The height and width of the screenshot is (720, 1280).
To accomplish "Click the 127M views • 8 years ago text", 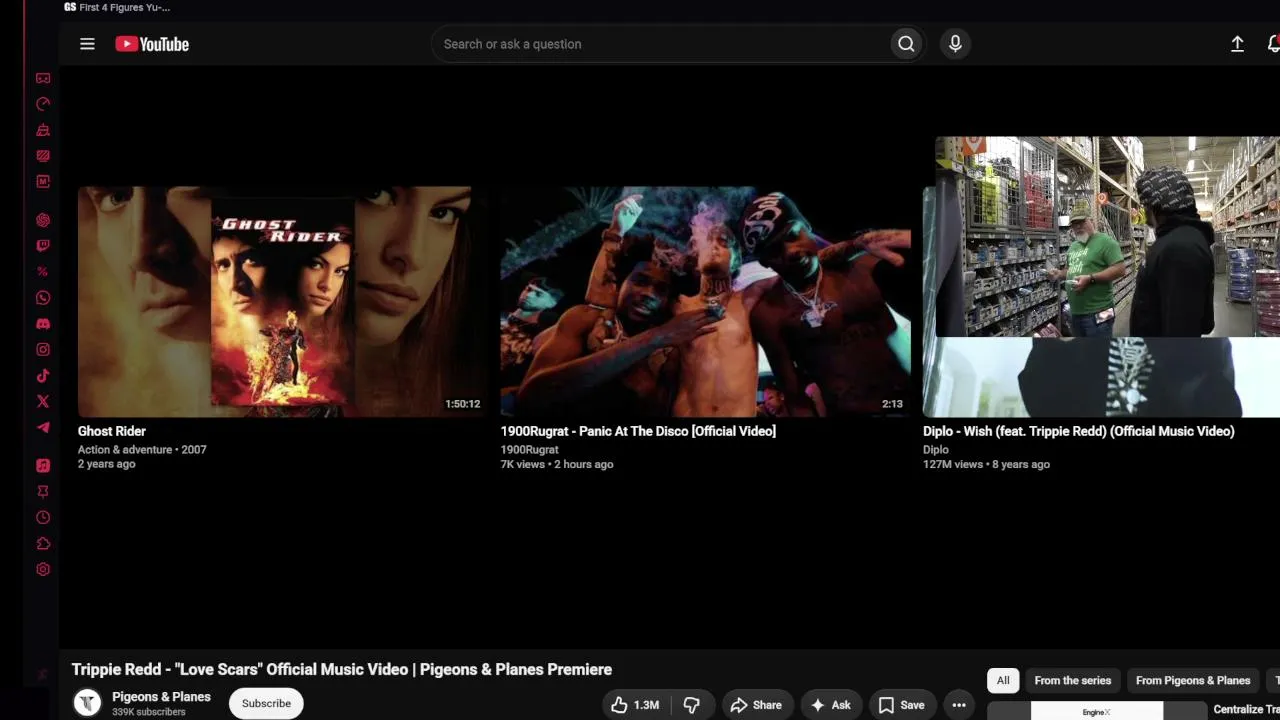I will (986, 464).
